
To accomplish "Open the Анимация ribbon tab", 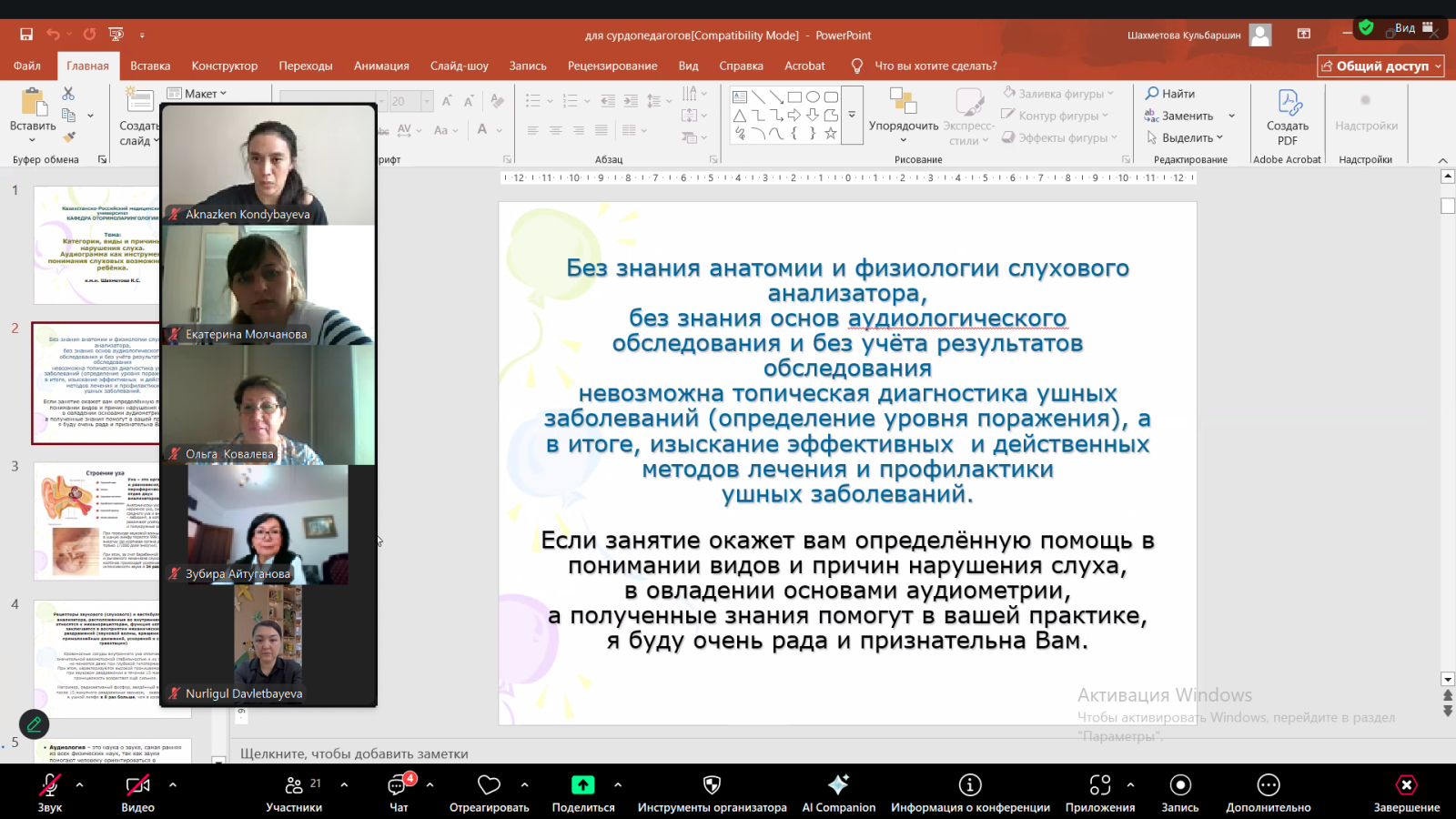I will [x=381, y=66].
